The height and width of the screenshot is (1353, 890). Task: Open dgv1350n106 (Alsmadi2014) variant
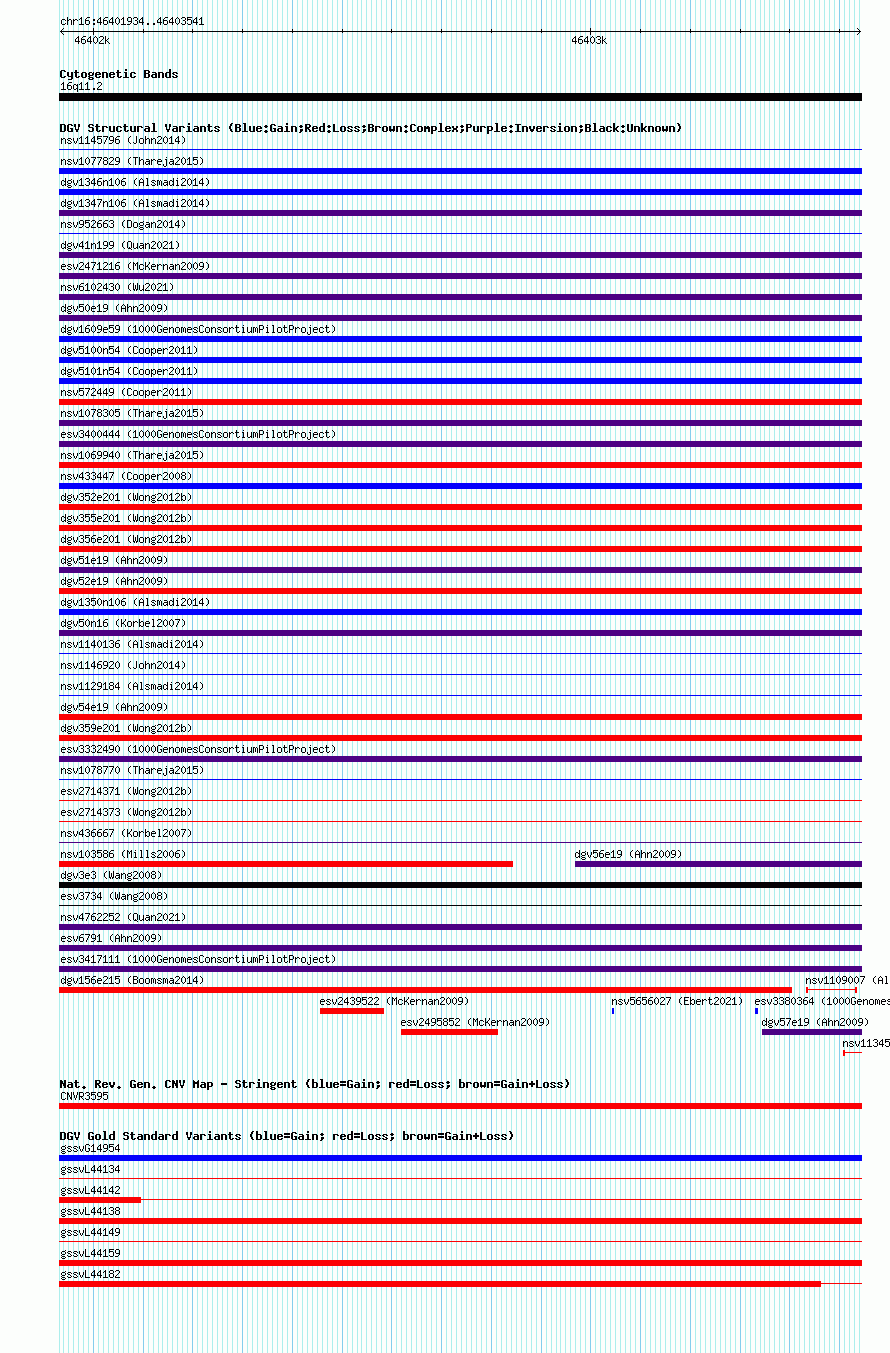pos(135,602)
